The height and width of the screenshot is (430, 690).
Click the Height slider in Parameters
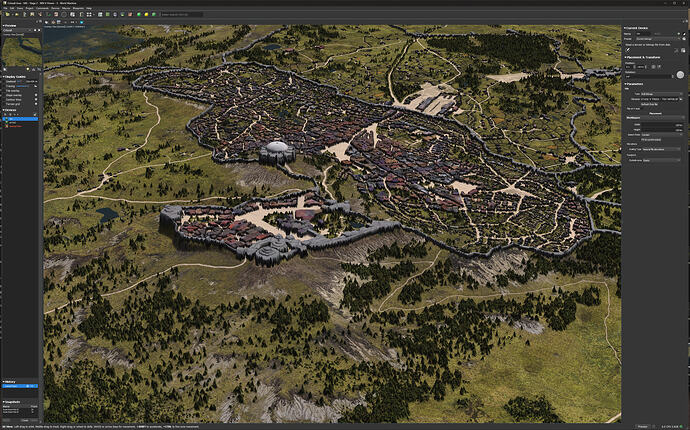(x=662, y=130)
